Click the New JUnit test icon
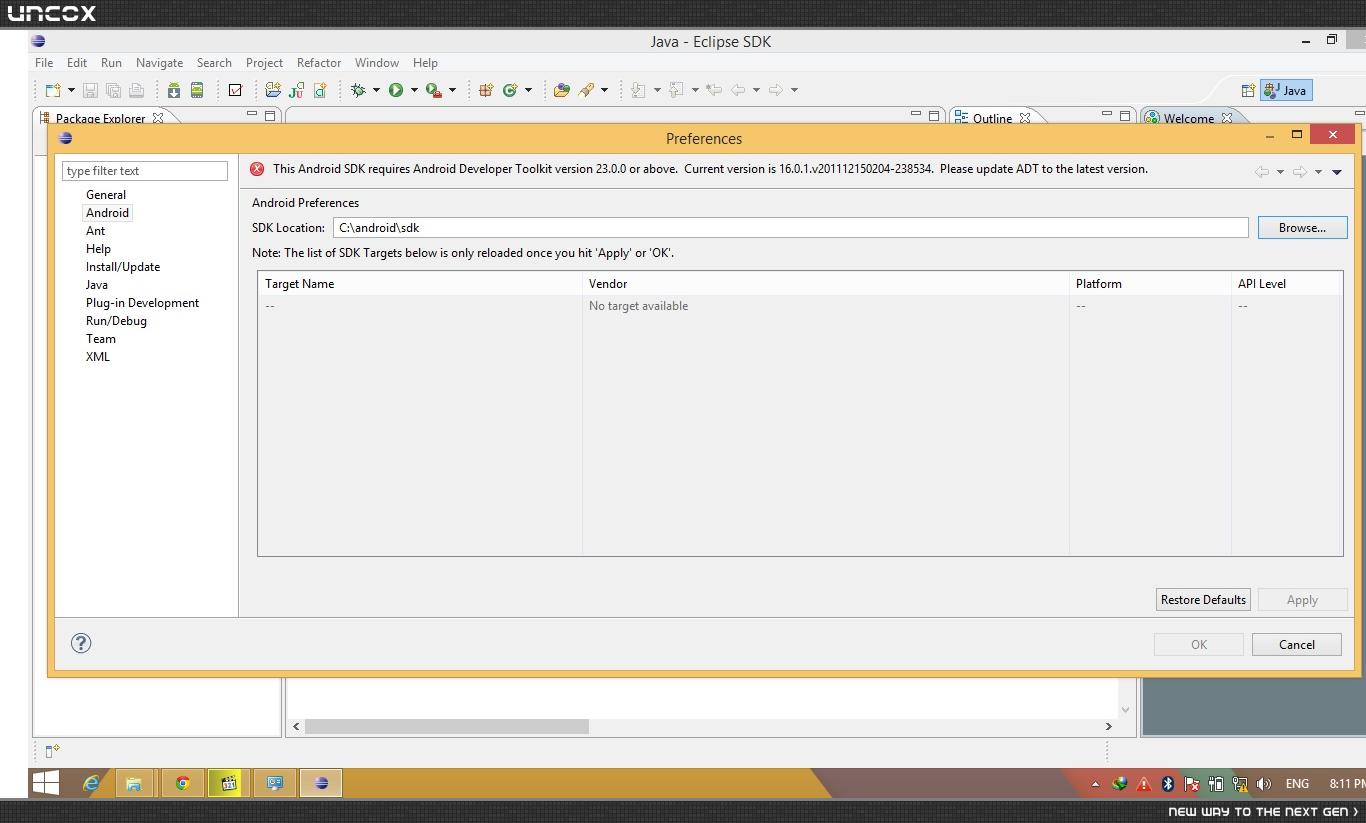 pos(296,90)
